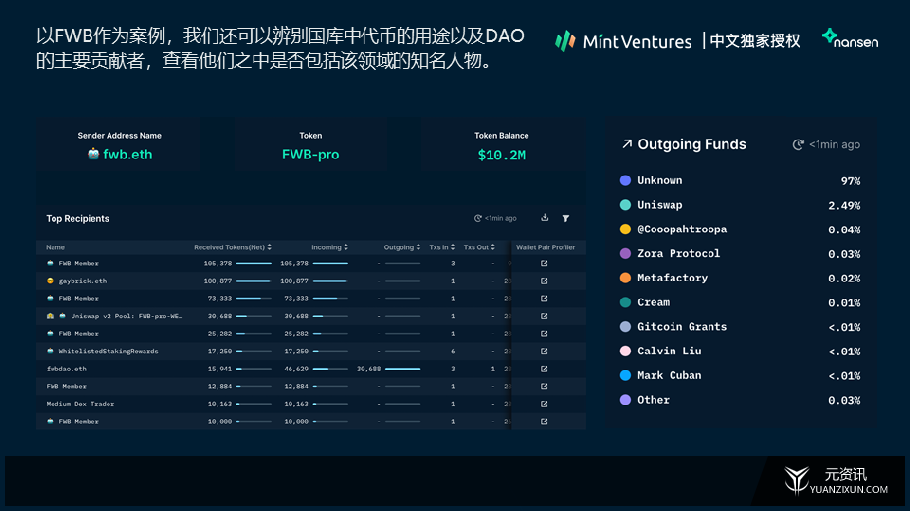Open the filter icon in Top Recipients
The width and height of the screenshot is (910, 511).
tap(566, 218)
